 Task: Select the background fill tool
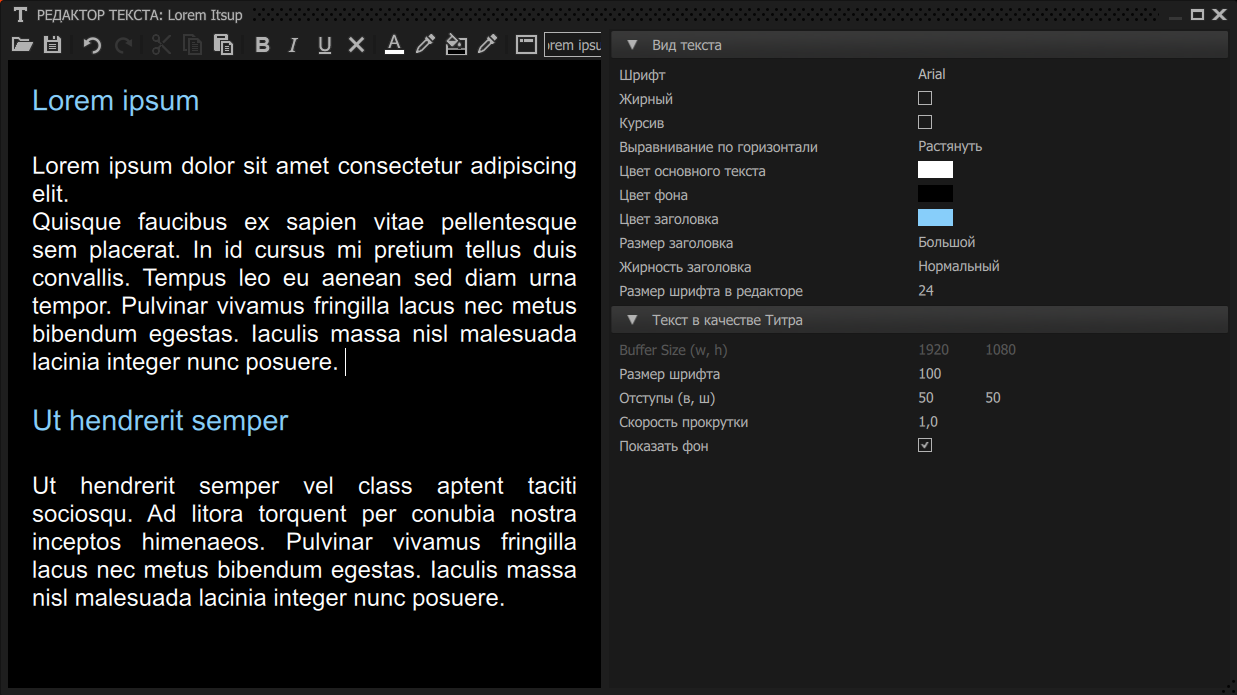tap(456, 44)
